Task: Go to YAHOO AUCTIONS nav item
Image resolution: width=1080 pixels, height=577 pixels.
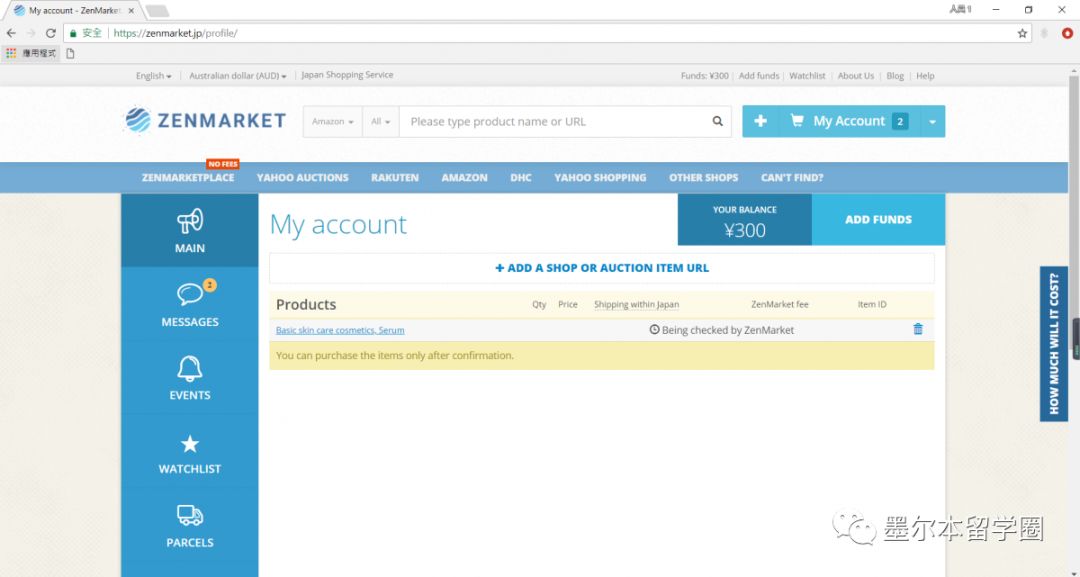Action: pos(302,178)
